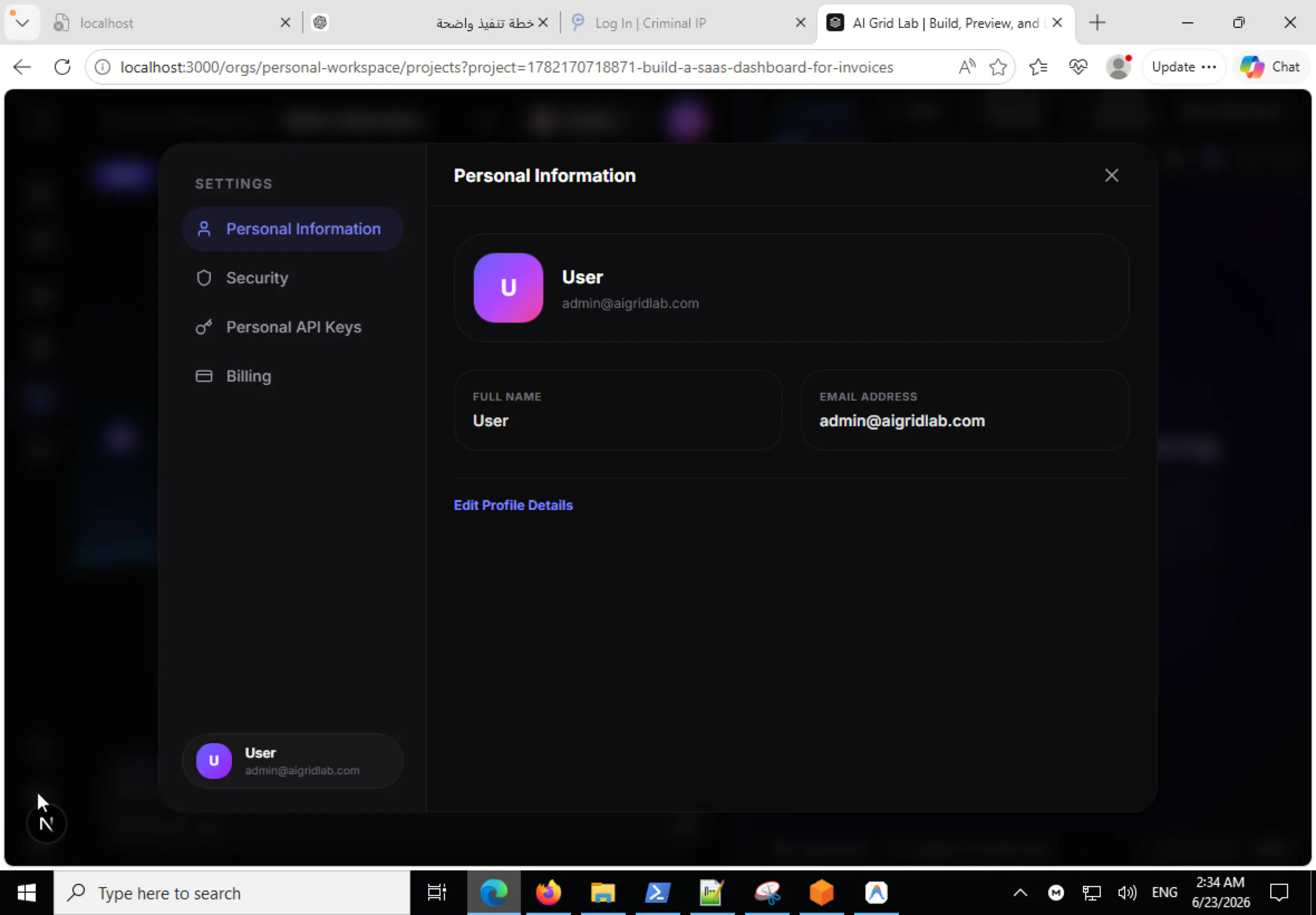Open Security settings section

point(292,278)
